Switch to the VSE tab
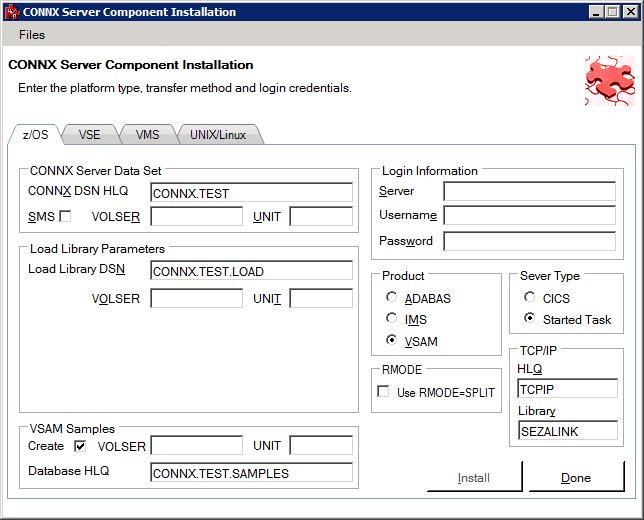The image size is (644, 520). coord(90,135)
